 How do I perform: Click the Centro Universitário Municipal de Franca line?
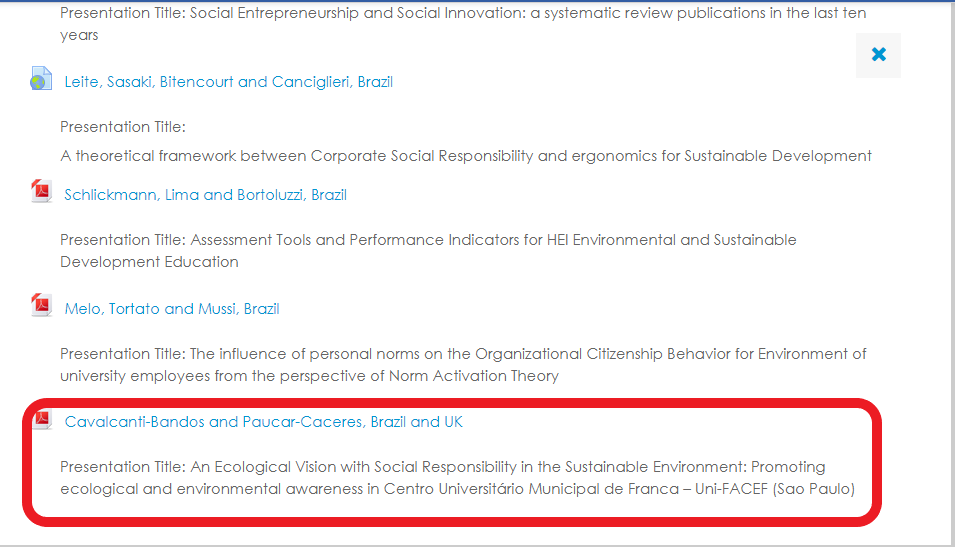(457, 489)
